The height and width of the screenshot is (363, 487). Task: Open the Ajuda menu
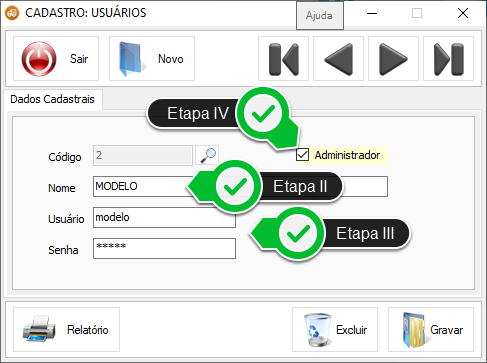point(320,15)
